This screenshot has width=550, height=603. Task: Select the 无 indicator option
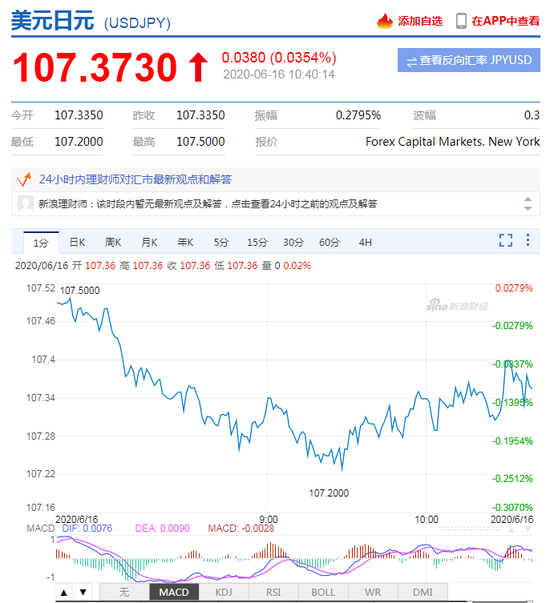[x=124, y=592]
